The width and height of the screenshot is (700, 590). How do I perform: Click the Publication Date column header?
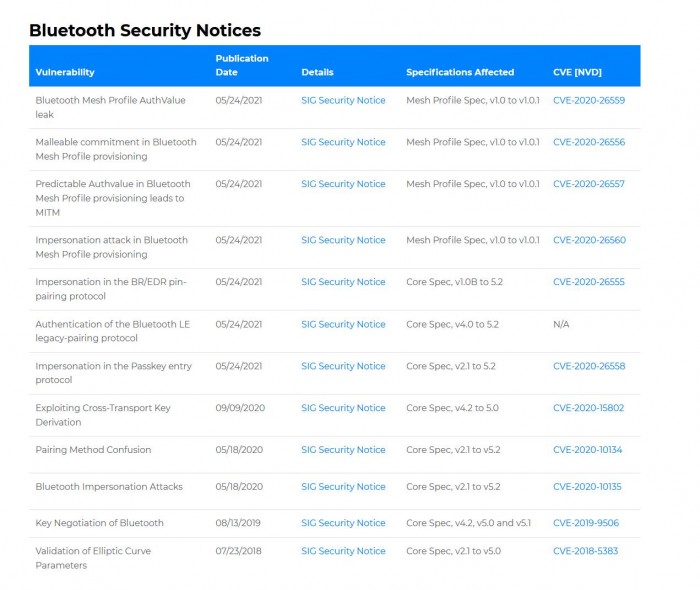click(242, 65)
